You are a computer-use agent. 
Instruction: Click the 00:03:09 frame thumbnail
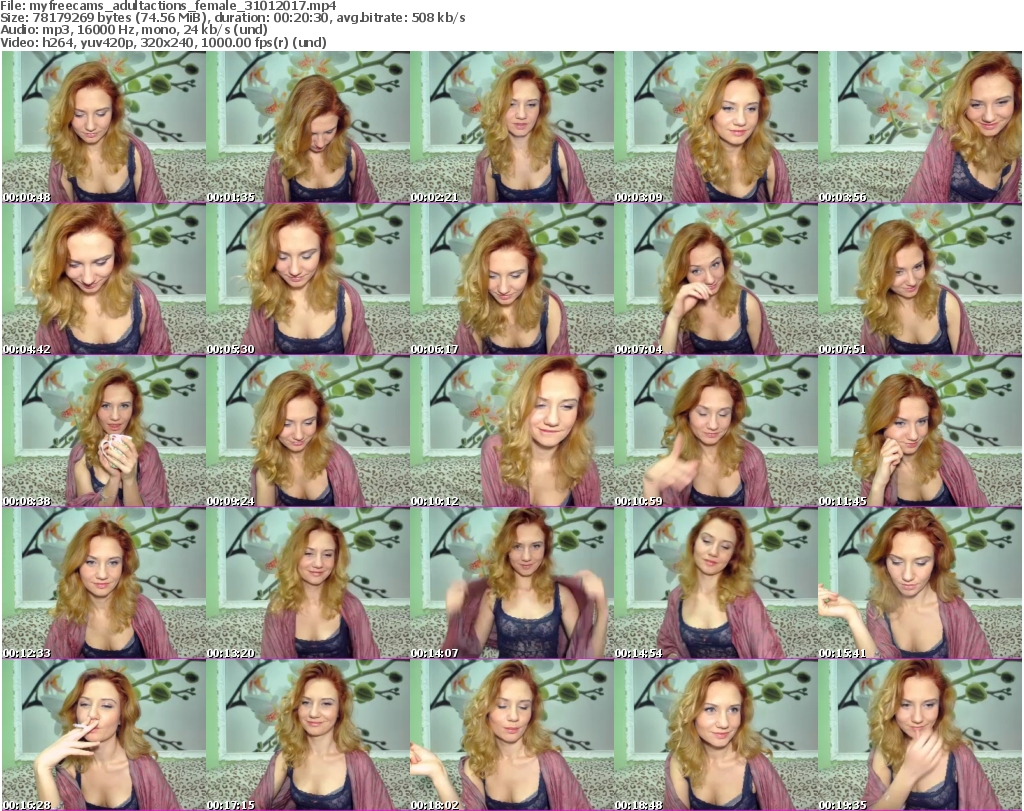(x=716, y=127)
